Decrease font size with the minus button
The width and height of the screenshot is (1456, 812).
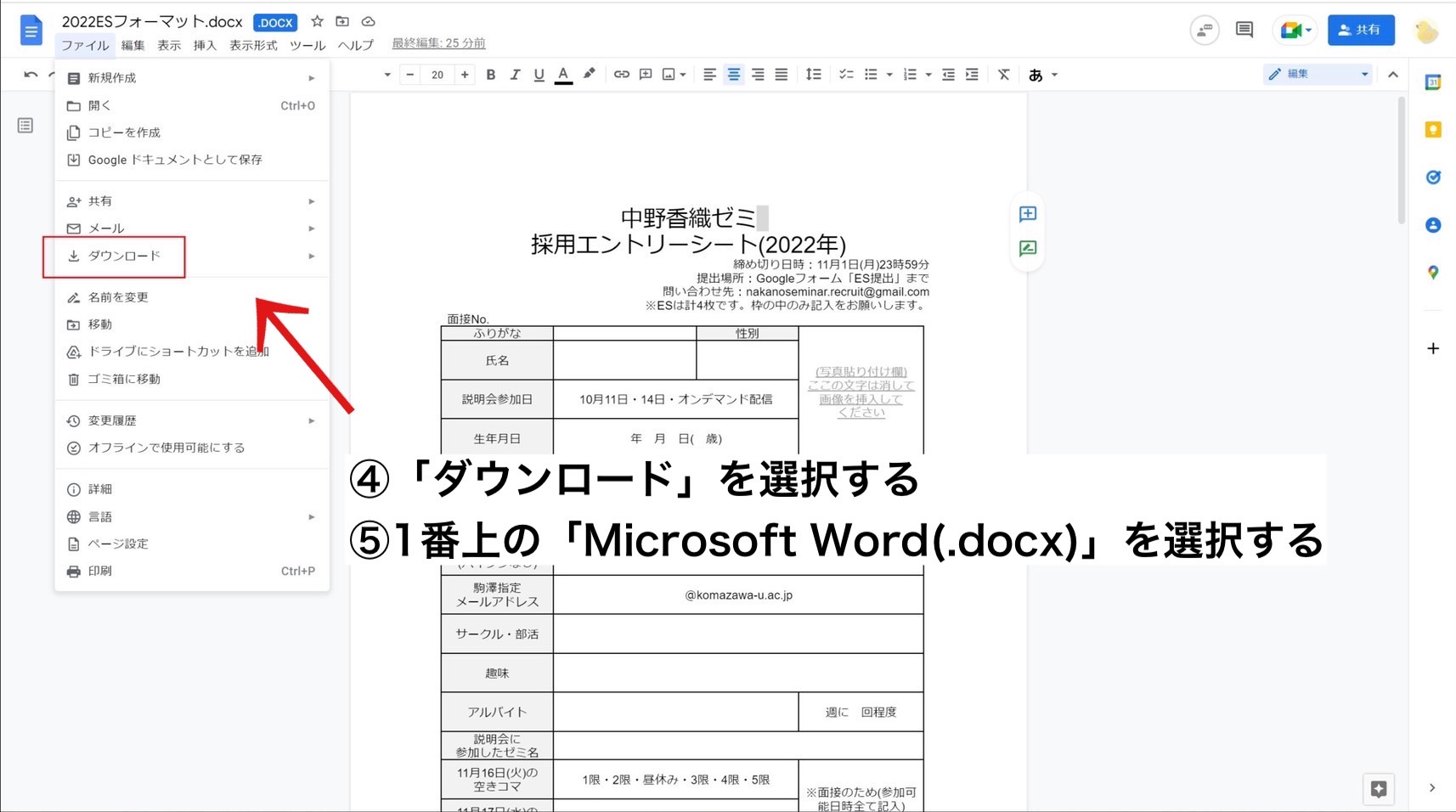click(x=410, y=75)
